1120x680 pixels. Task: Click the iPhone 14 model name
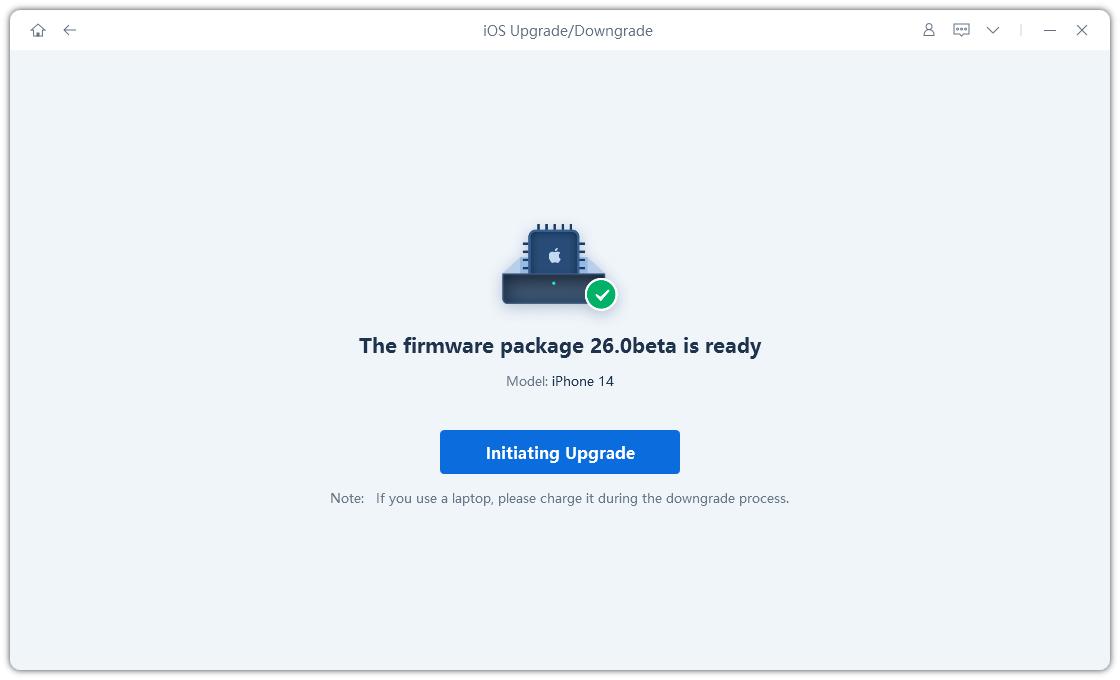pyautogui.click(x=583, y=381)
